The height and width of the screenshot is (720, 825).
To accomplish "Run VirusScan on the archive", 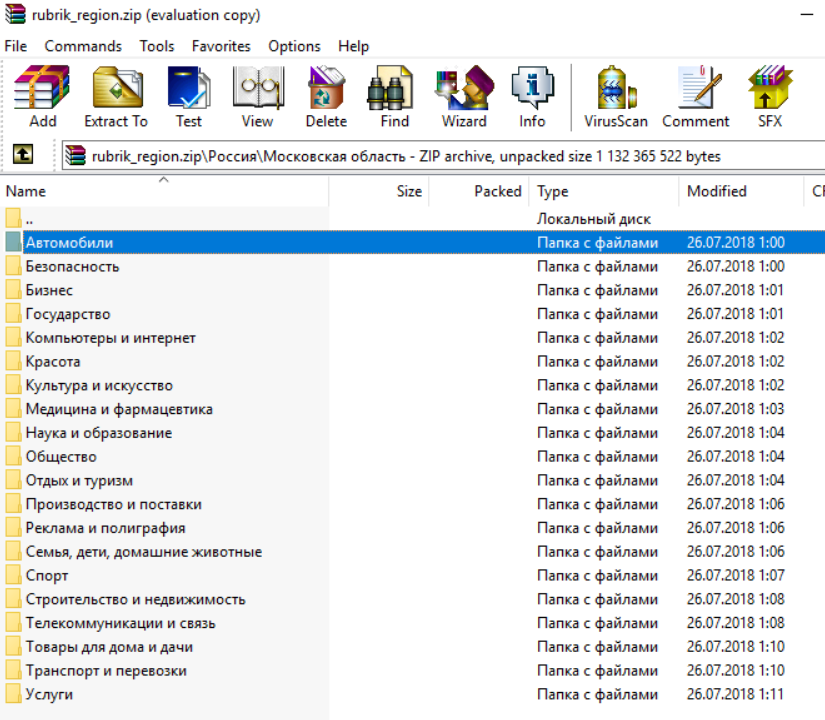I will tap(616, 97).
